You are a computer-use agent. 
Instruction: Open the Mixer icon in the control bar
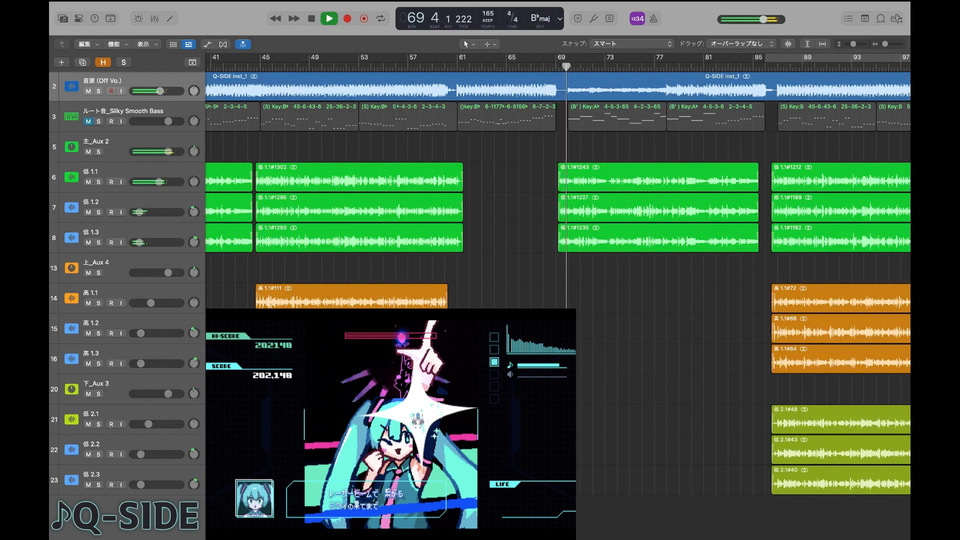point(154,18)
